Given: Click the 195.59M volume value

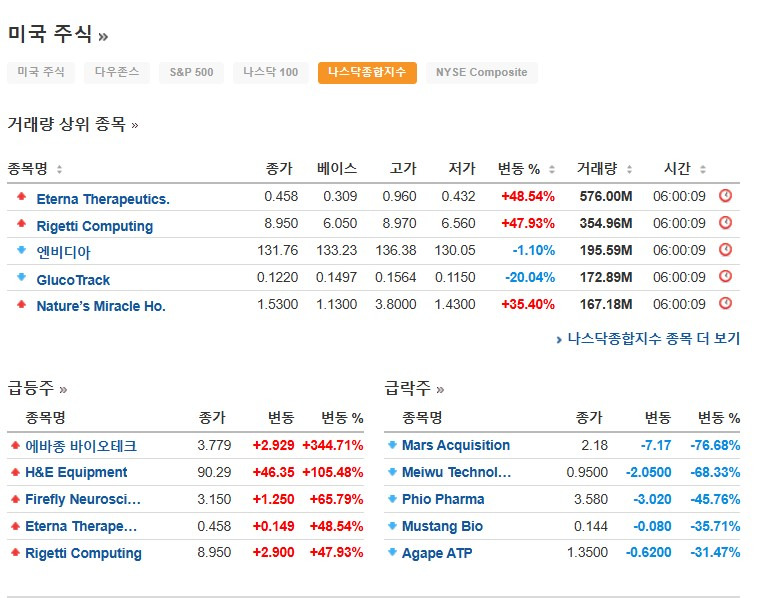Looking at the screenshot, I should click(606, 250).
